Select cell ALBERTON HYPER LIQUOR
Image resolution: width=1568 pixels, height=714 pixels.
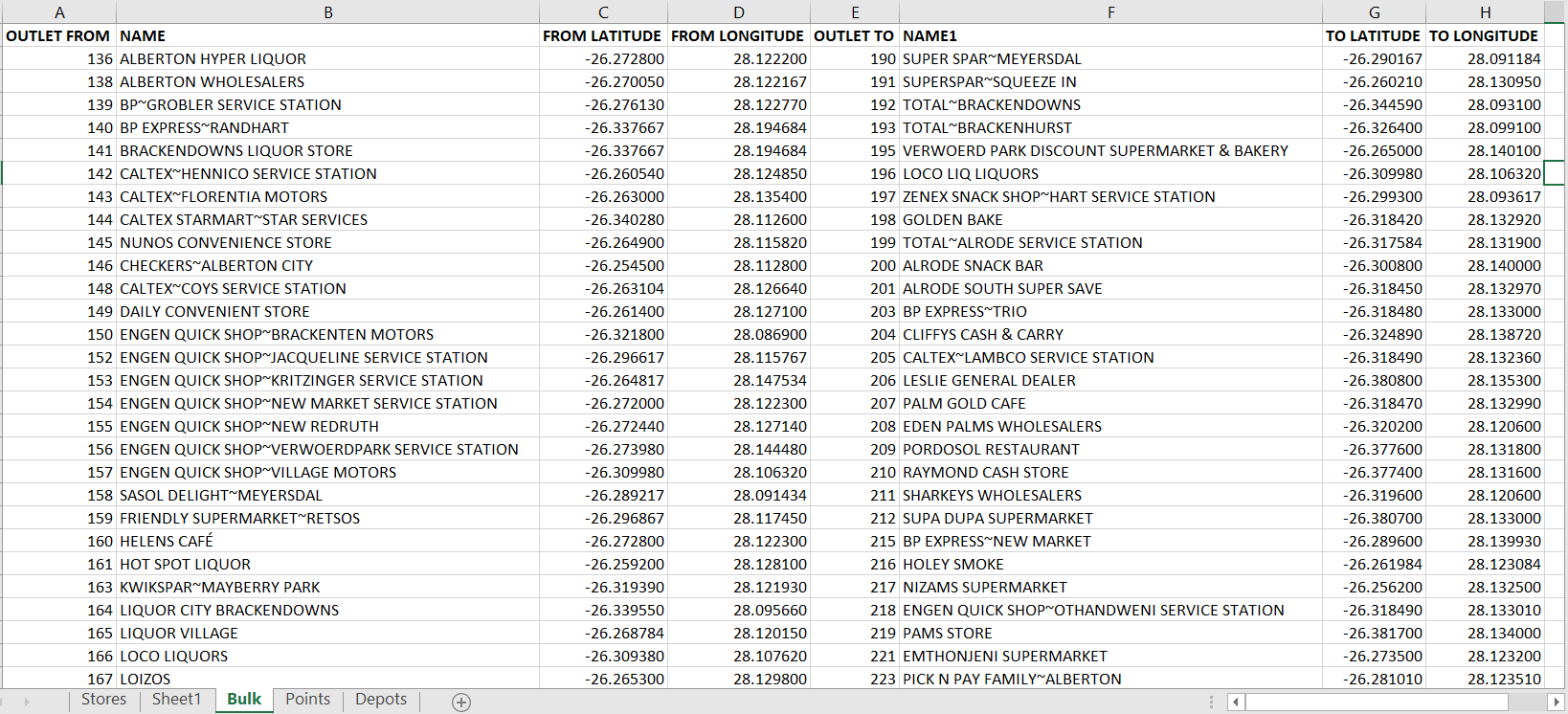click(328, 58)
